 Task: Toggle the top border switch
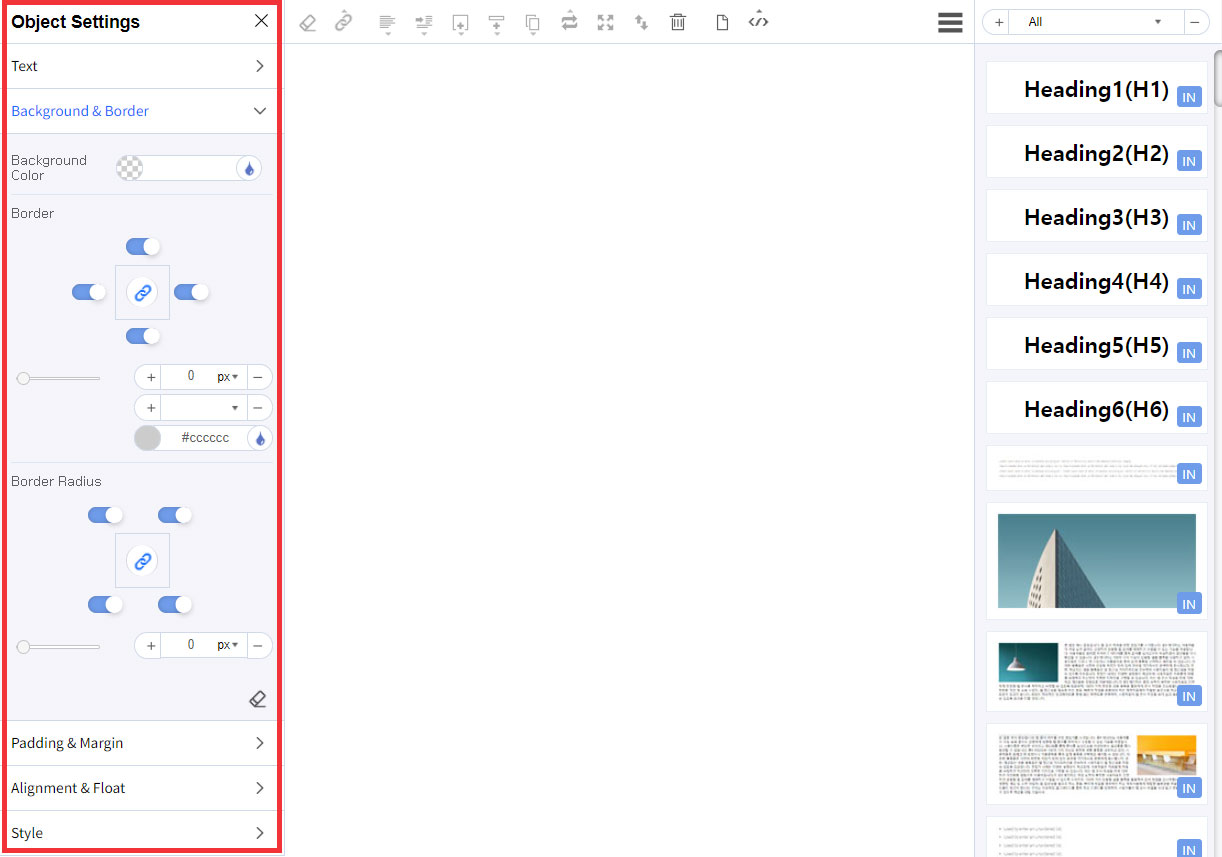143,247
